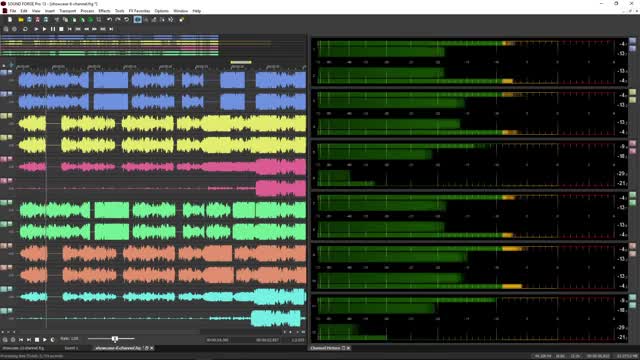Image resolution: width=640 pixels, height=360 pixels.
Task: Toggle first button of blue channel 1
Action: tap(3, 73)
